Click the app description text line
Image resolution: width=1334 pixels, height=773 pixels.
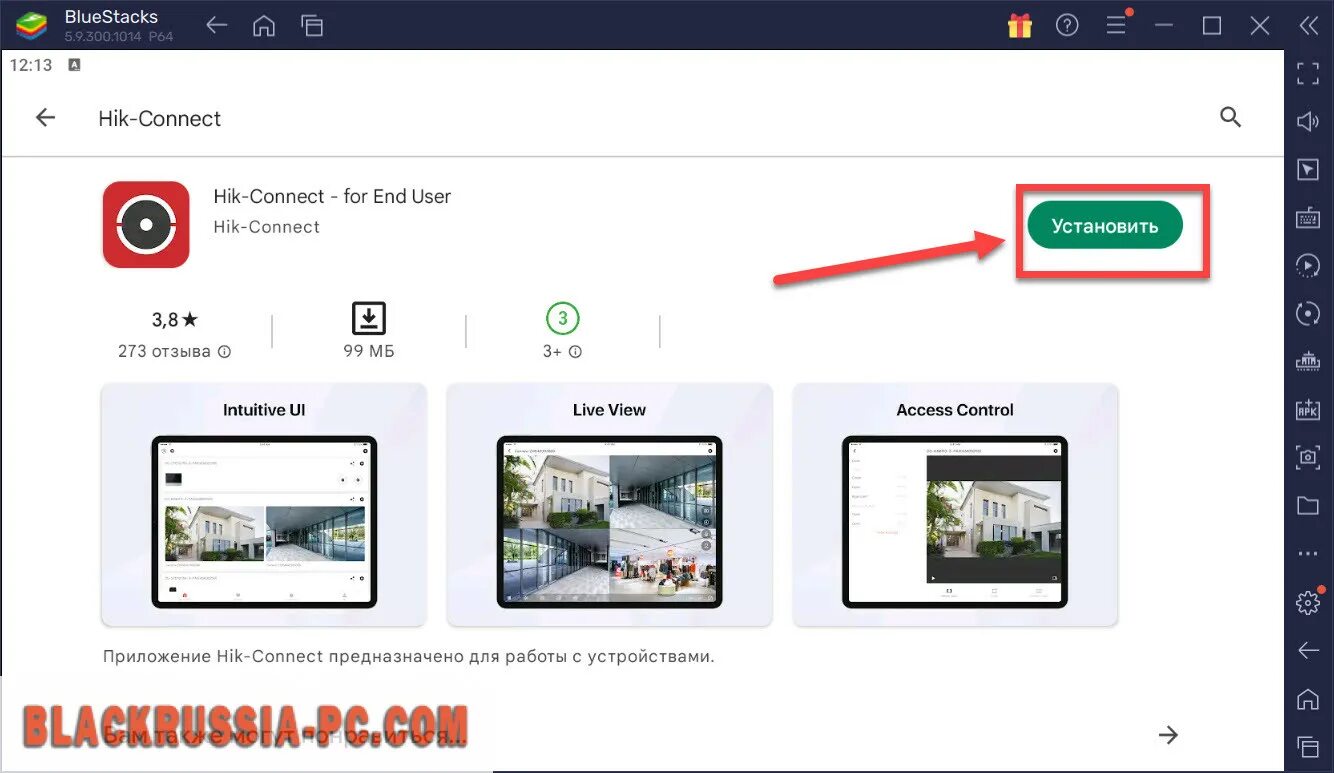408,657
